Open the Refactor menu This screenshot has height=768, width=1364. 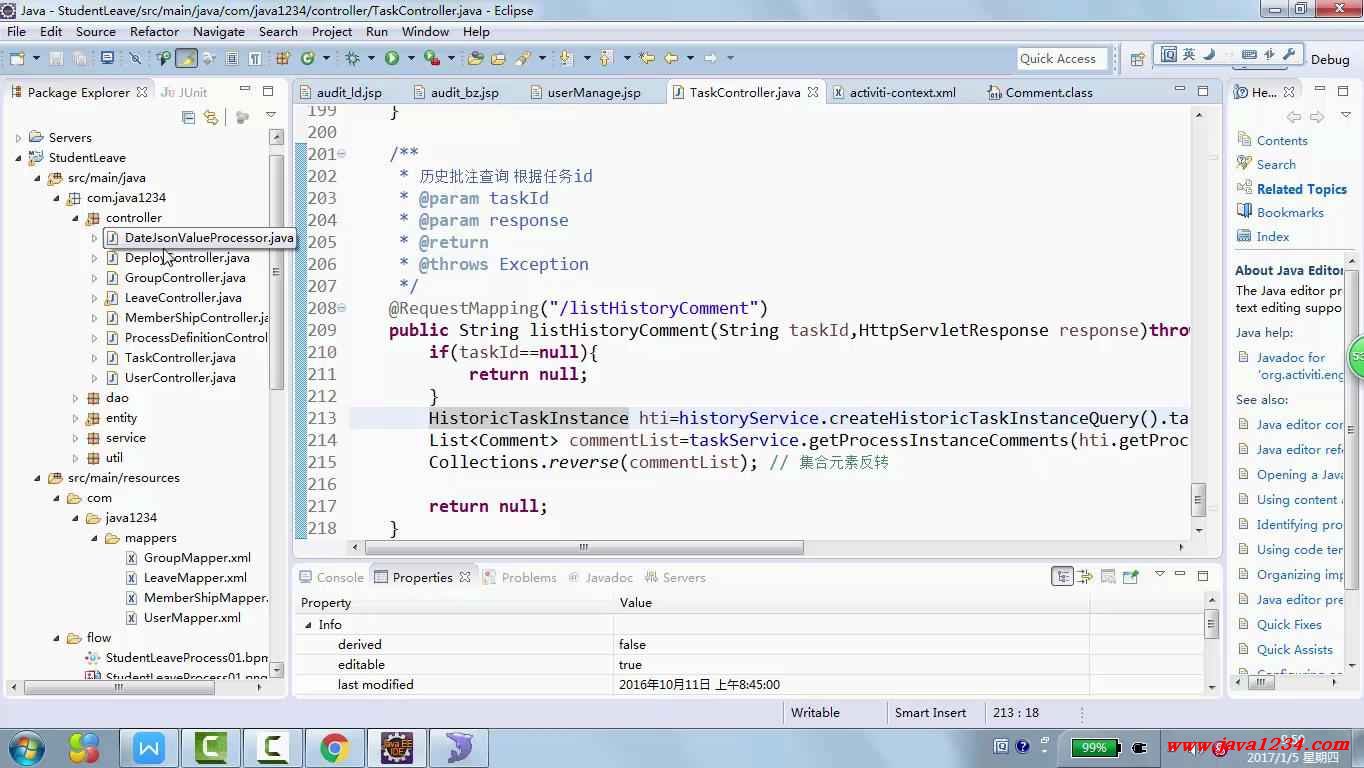pyautogui.click(x=154, y=31)
